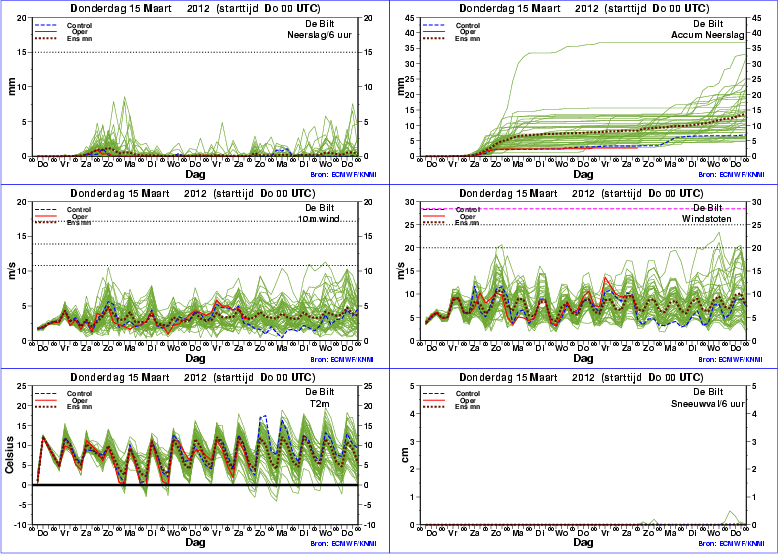Click the Accum Neerslag chart label
The image size is (778, 554).
[708, 35]
